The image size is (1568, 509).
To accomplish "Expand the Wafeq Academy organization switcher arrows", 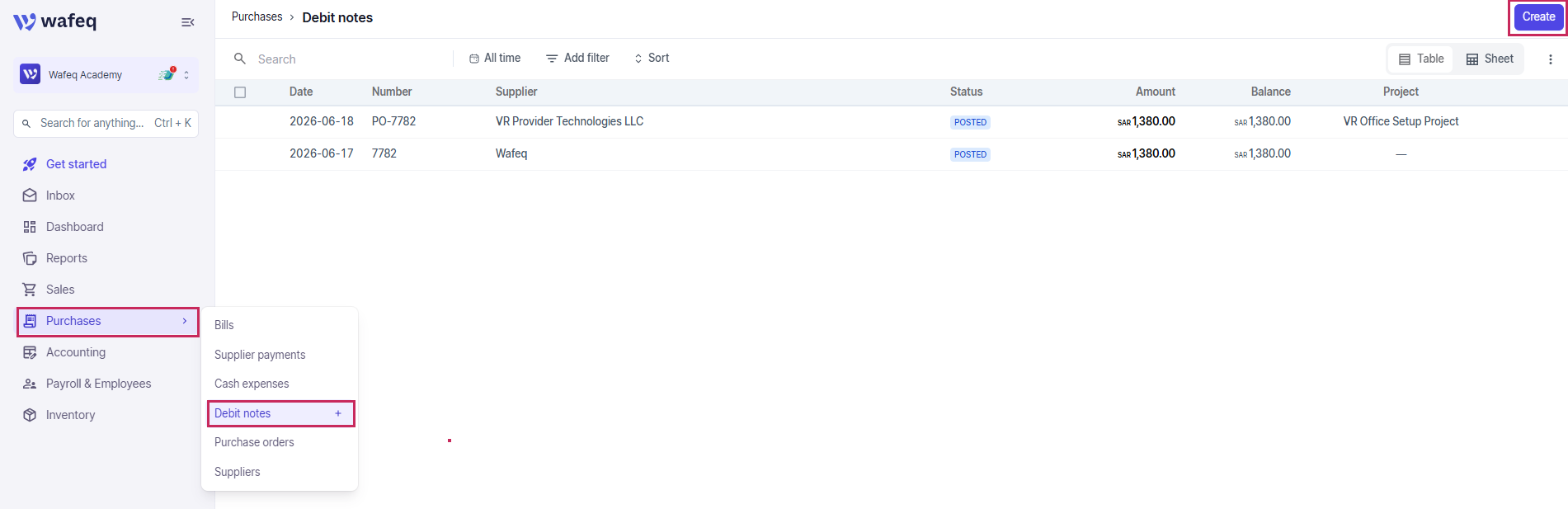I will [x=186, y=75].
